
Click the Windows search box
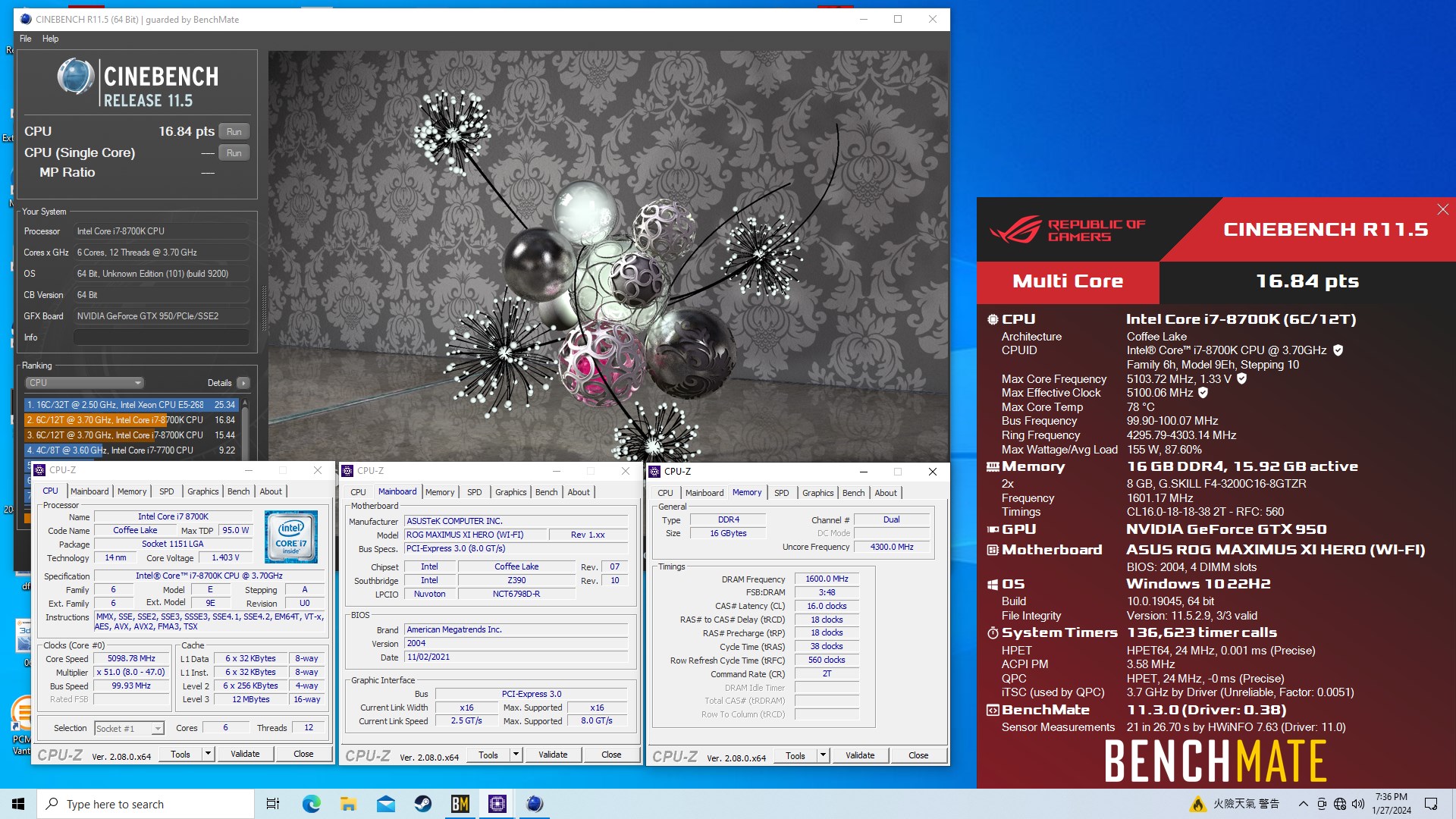point(145,804)
